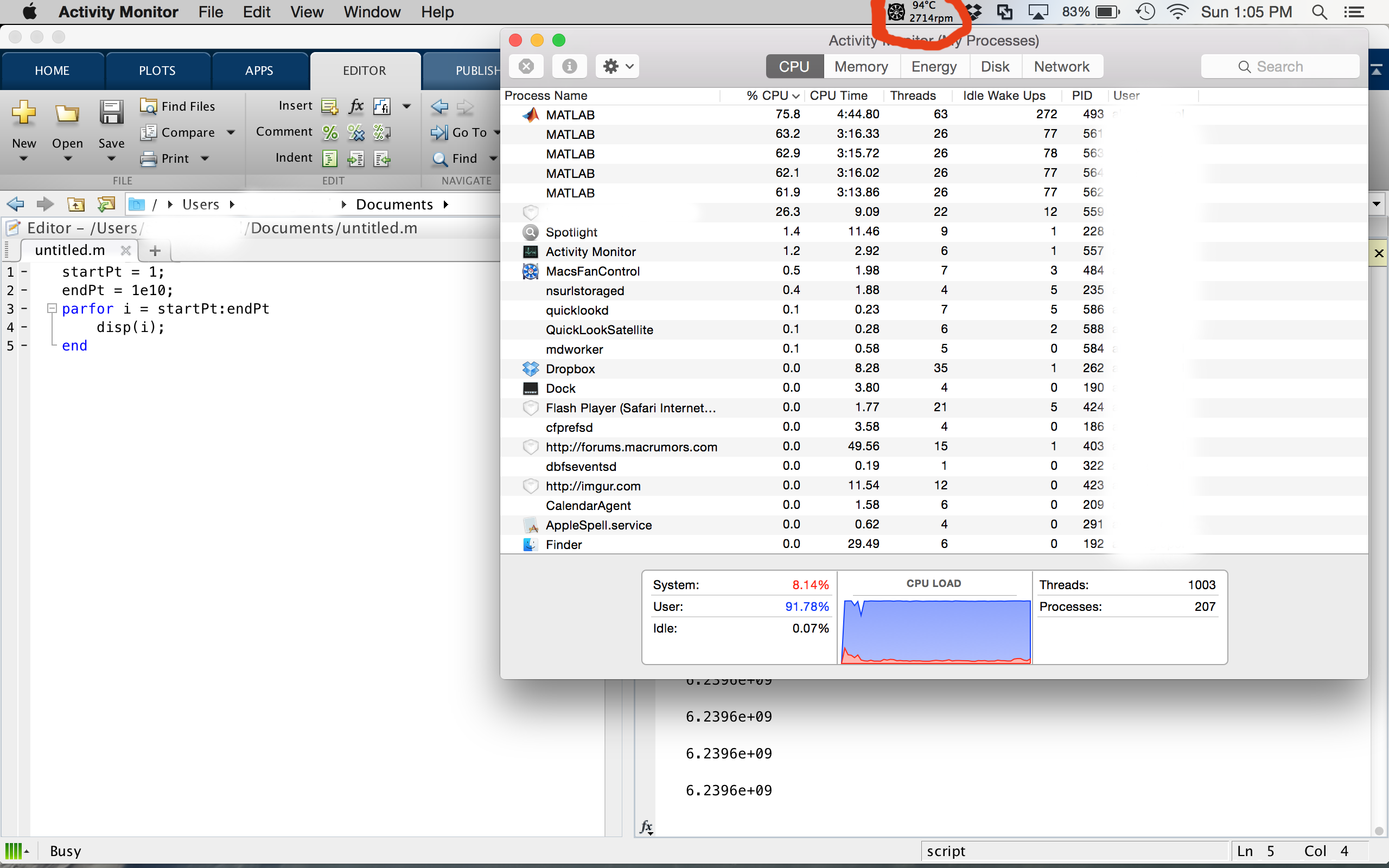This screenshot has height=868, width=1389.
Task: Close the untitled.m editor tab
Action: 126,250
